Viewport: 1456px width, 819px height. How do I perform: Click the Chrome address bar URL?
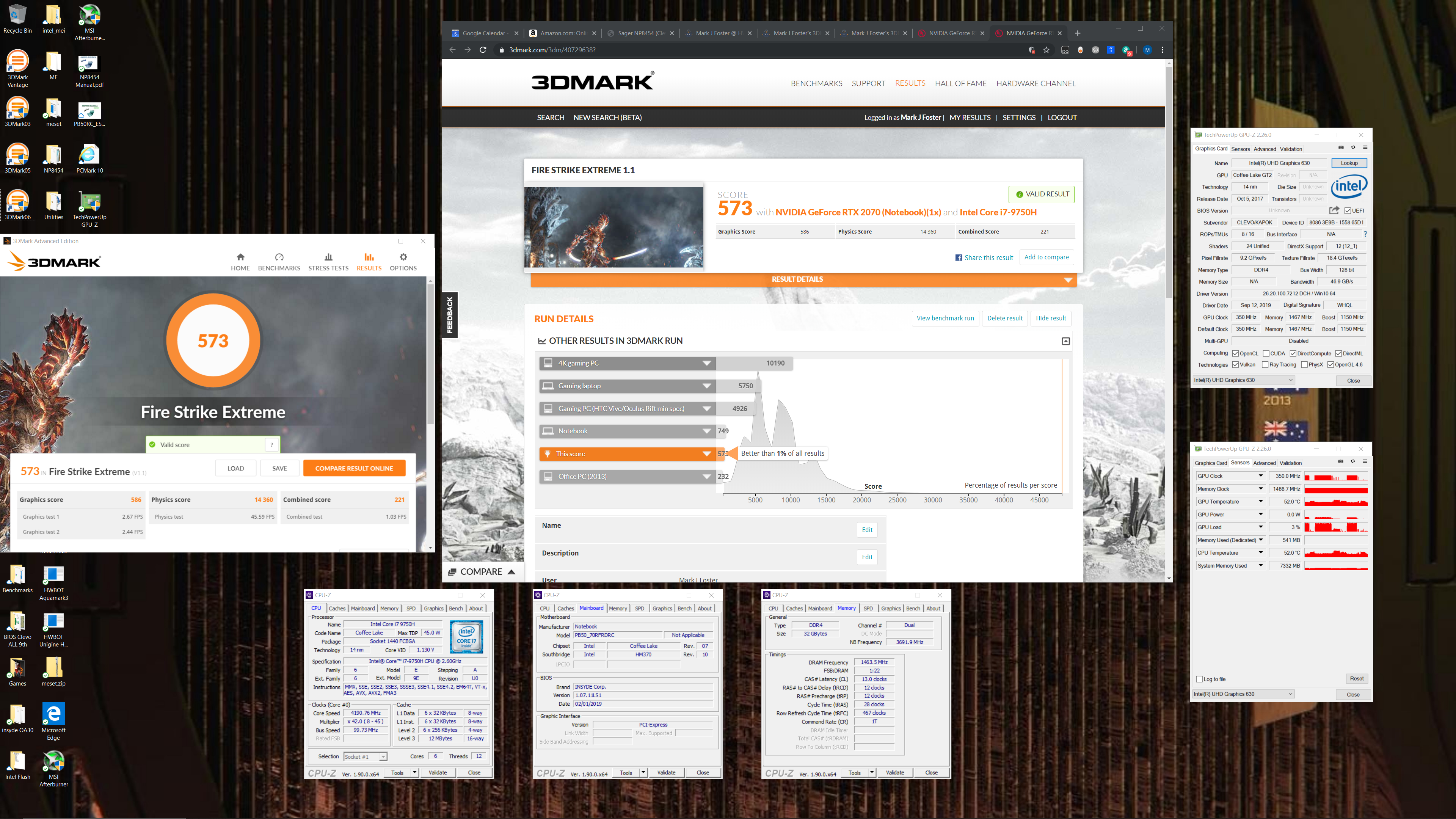coord(552,50)
